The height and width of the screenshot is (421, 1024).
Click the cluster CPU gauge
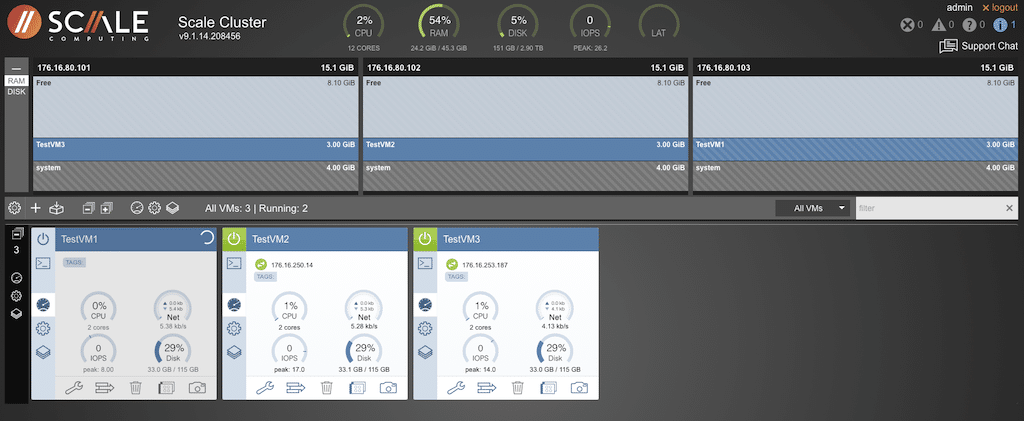(x=364, y=25)
